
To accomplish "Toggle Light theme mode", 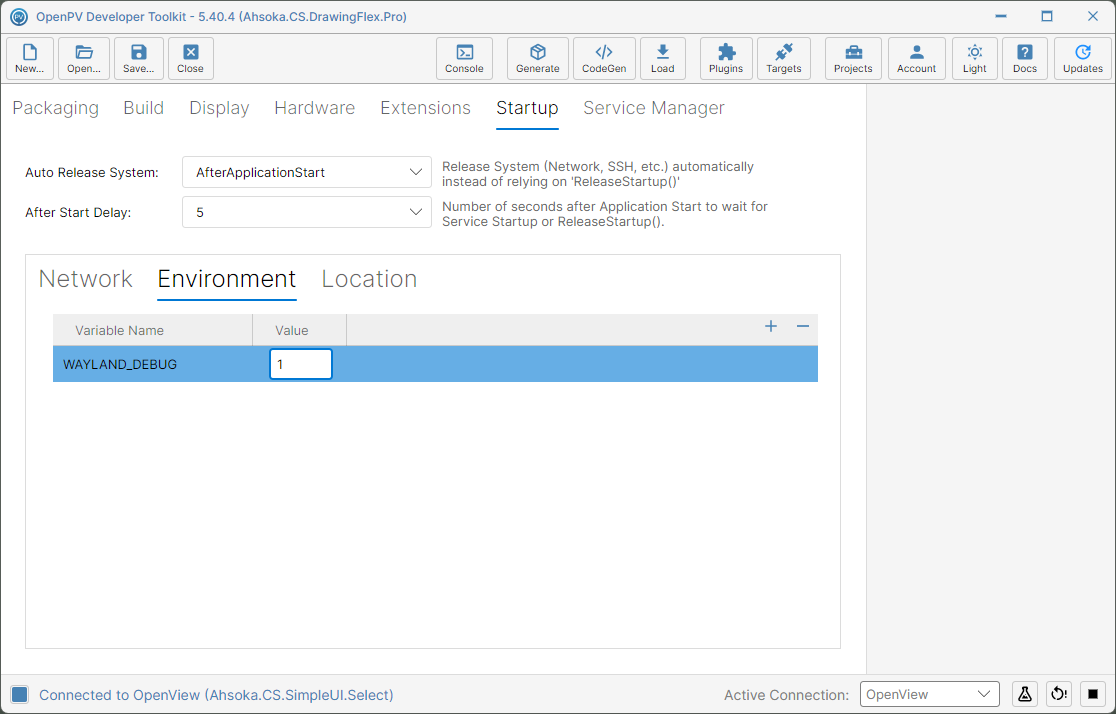I will pyautogui.click(x=974, y=58).
